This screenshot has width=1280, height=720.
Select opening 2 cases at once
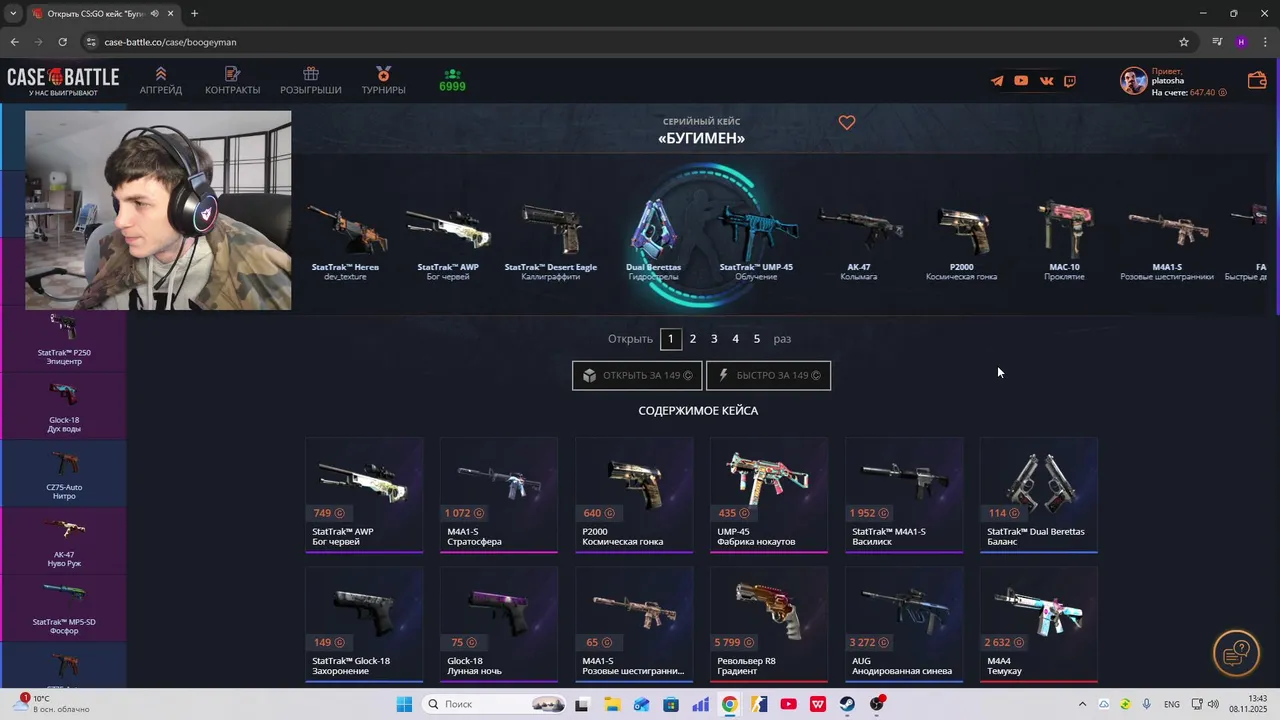692,339
